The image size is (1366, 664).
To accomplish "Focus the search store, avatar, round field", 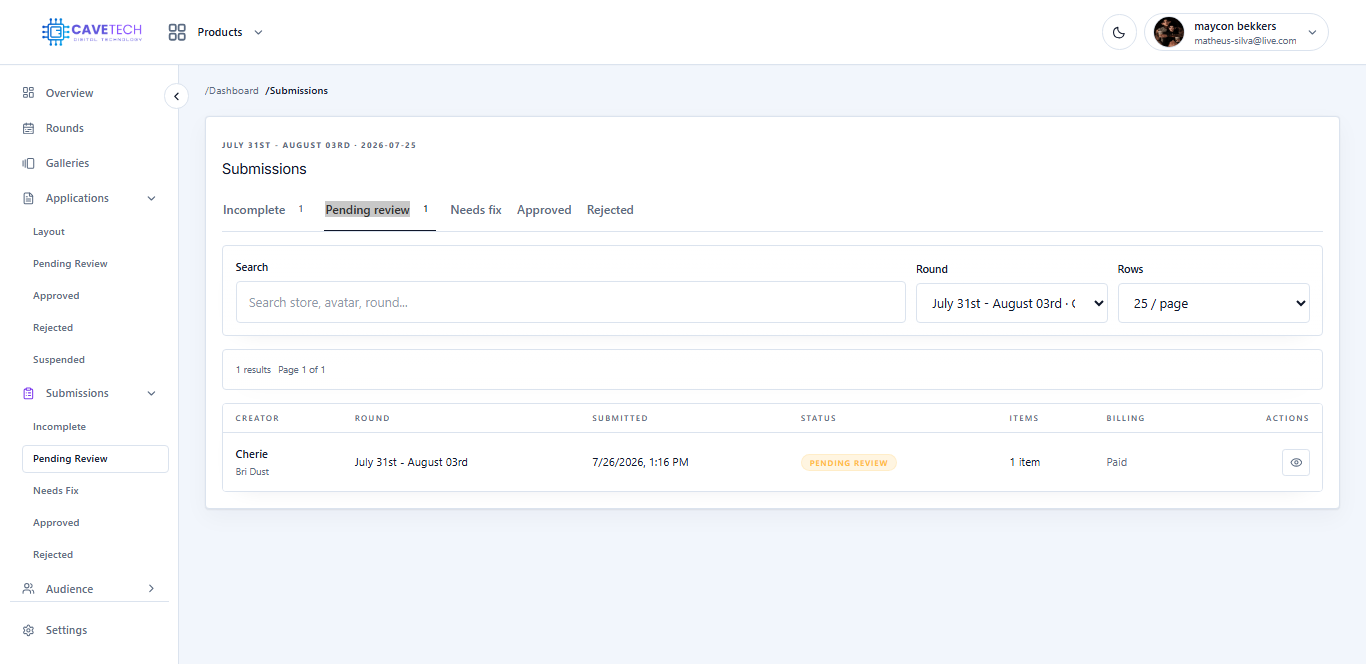I will [x=571, y=302].
